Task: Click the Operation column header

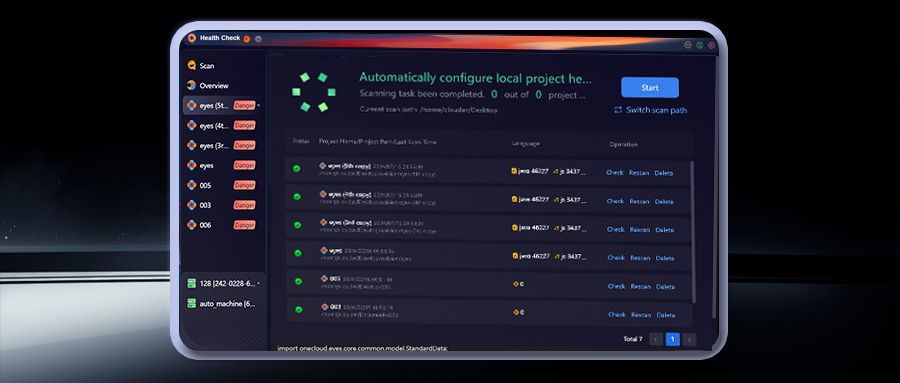Action: [623, 144]
